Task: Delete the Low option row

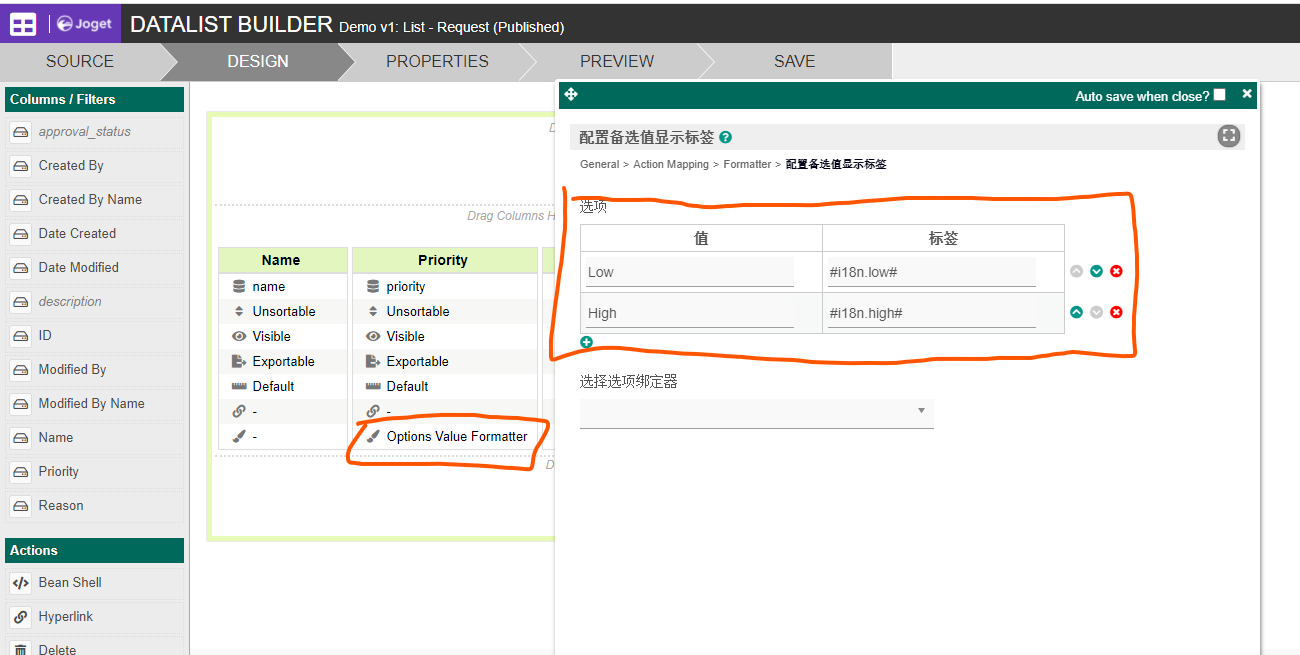Action: 1116,271
